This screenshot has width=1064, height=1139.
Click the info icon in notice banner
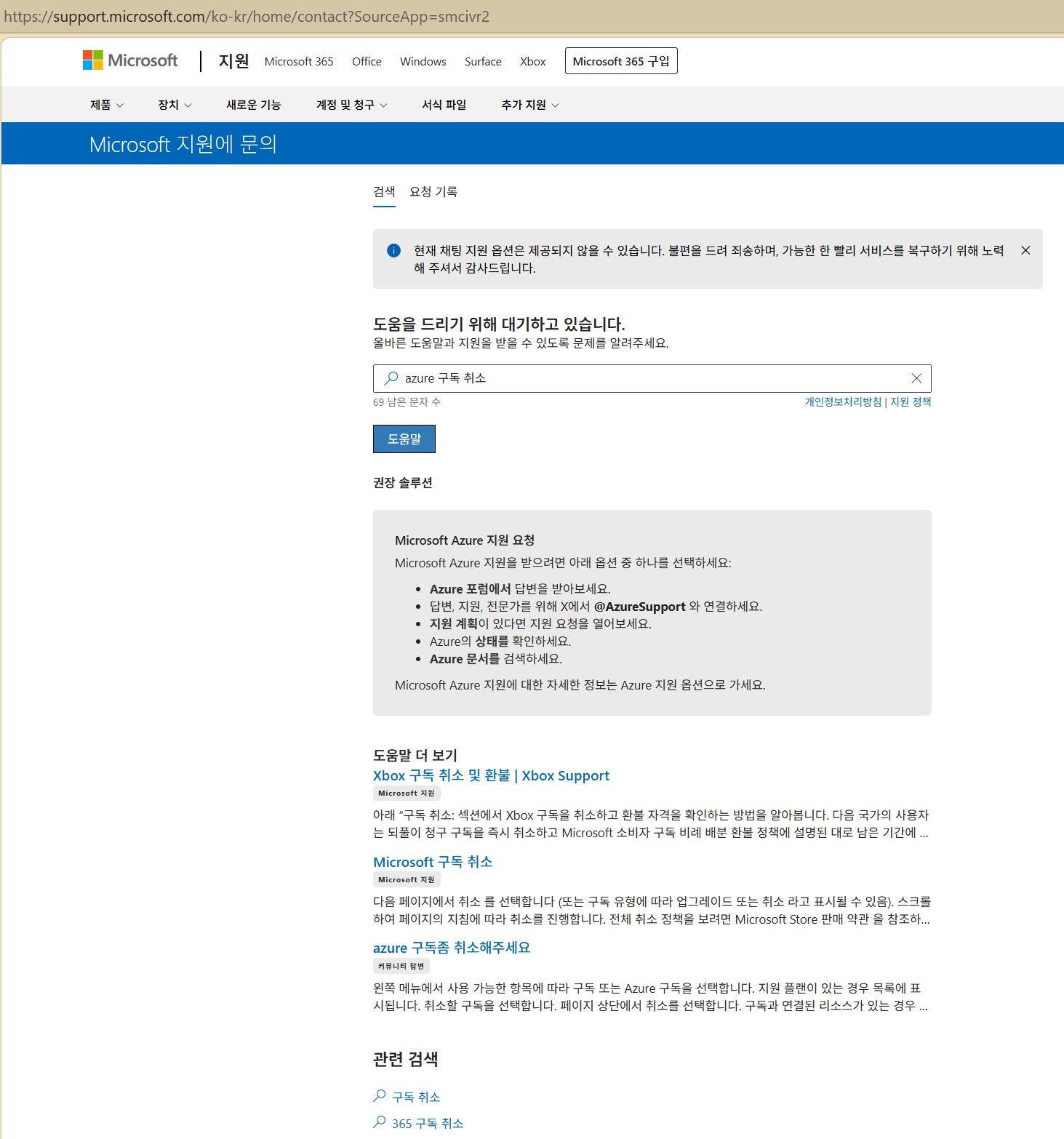(393, 251)
